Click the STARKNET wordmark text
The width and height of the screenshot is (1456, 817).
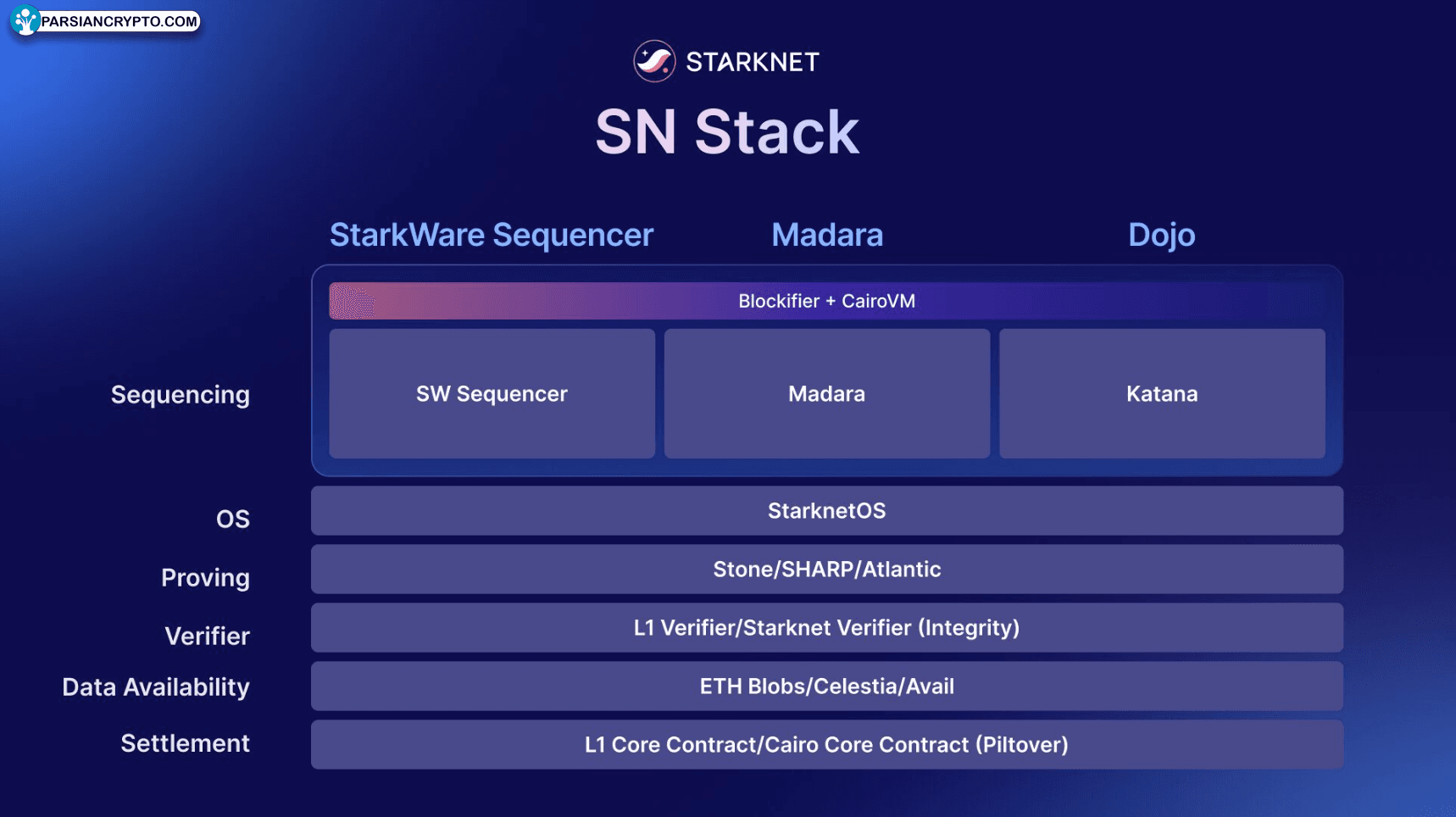click(753, 62)
